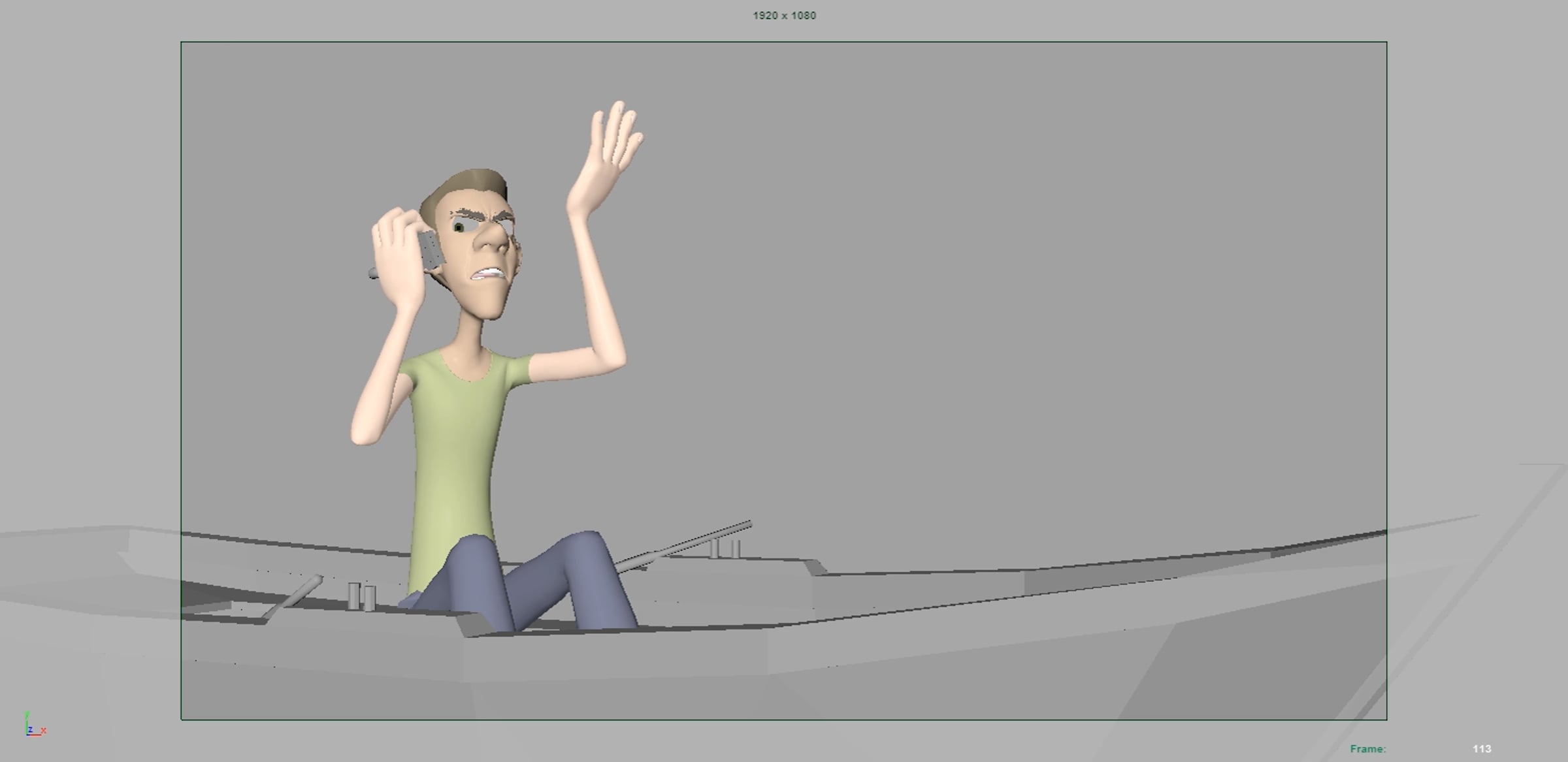The image size is (1568, 762).
Task: Select the long oar behind the knee
Action: (686, 543)
